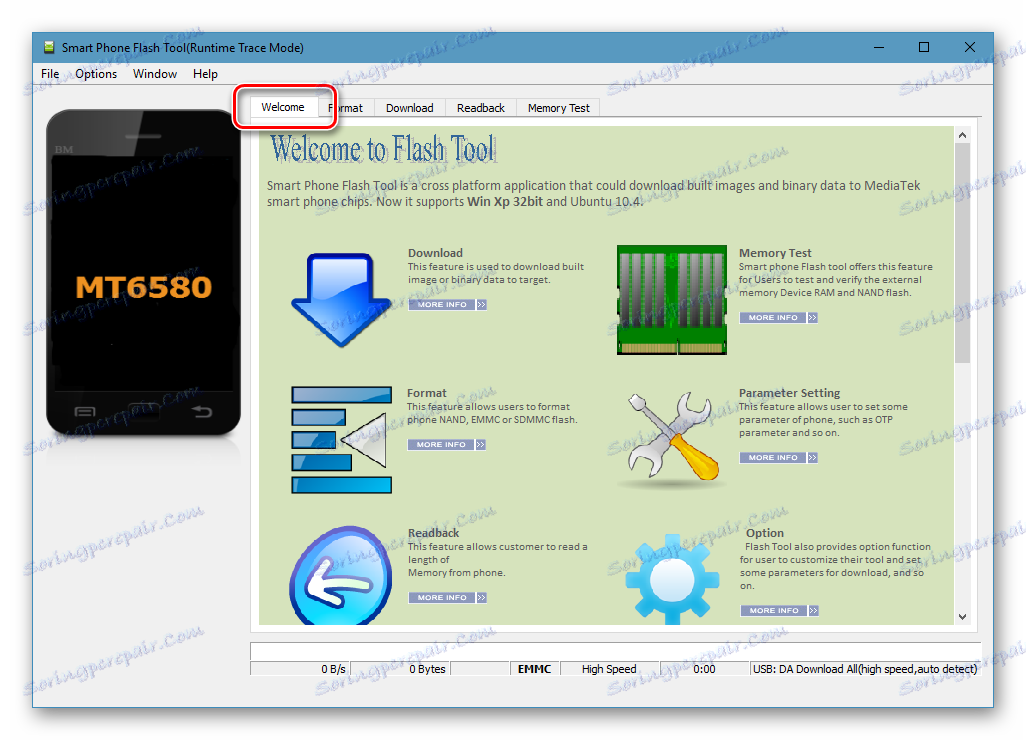Click the Option section heading
This screenshot has height=740, width=1026.
[x=764, y=533]
